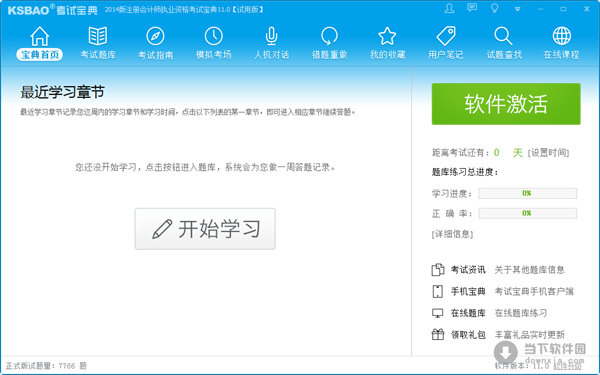Open the 宝典首页 home icon

coord(39,36)
